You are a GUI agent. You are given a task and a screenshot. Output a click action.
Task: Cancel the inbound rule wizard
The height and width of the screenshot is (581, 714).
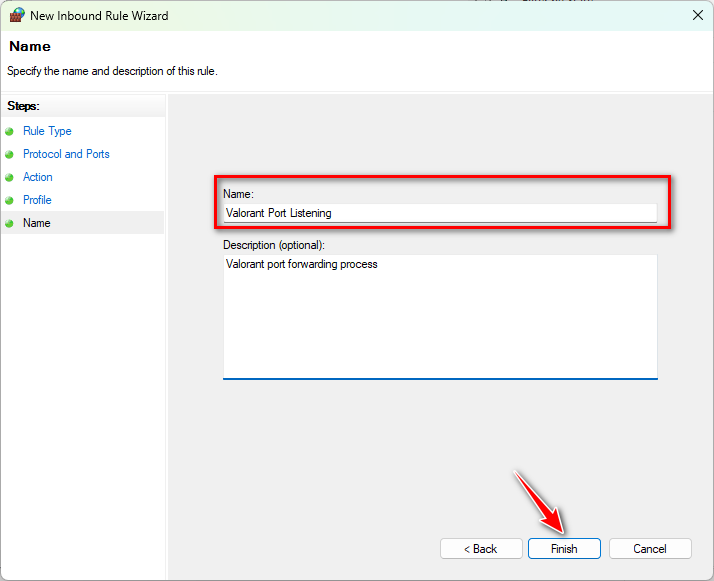click(x=649, y=549)
